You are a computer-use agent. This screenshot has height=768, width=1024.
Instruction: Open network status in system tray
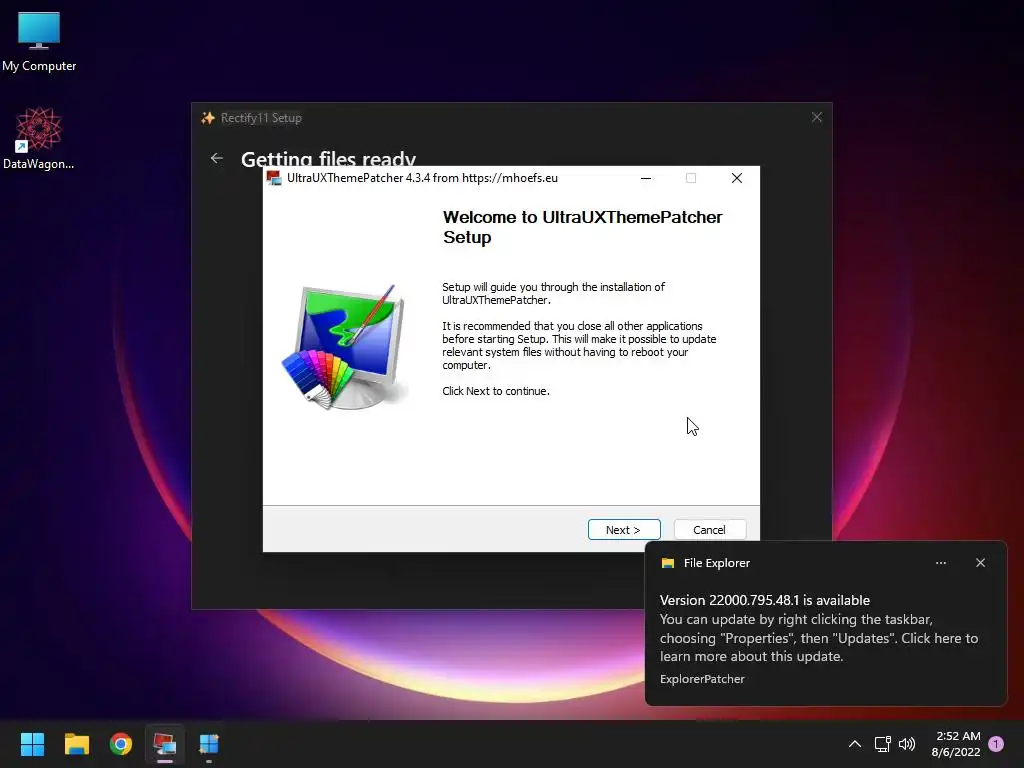click(882, 744)
